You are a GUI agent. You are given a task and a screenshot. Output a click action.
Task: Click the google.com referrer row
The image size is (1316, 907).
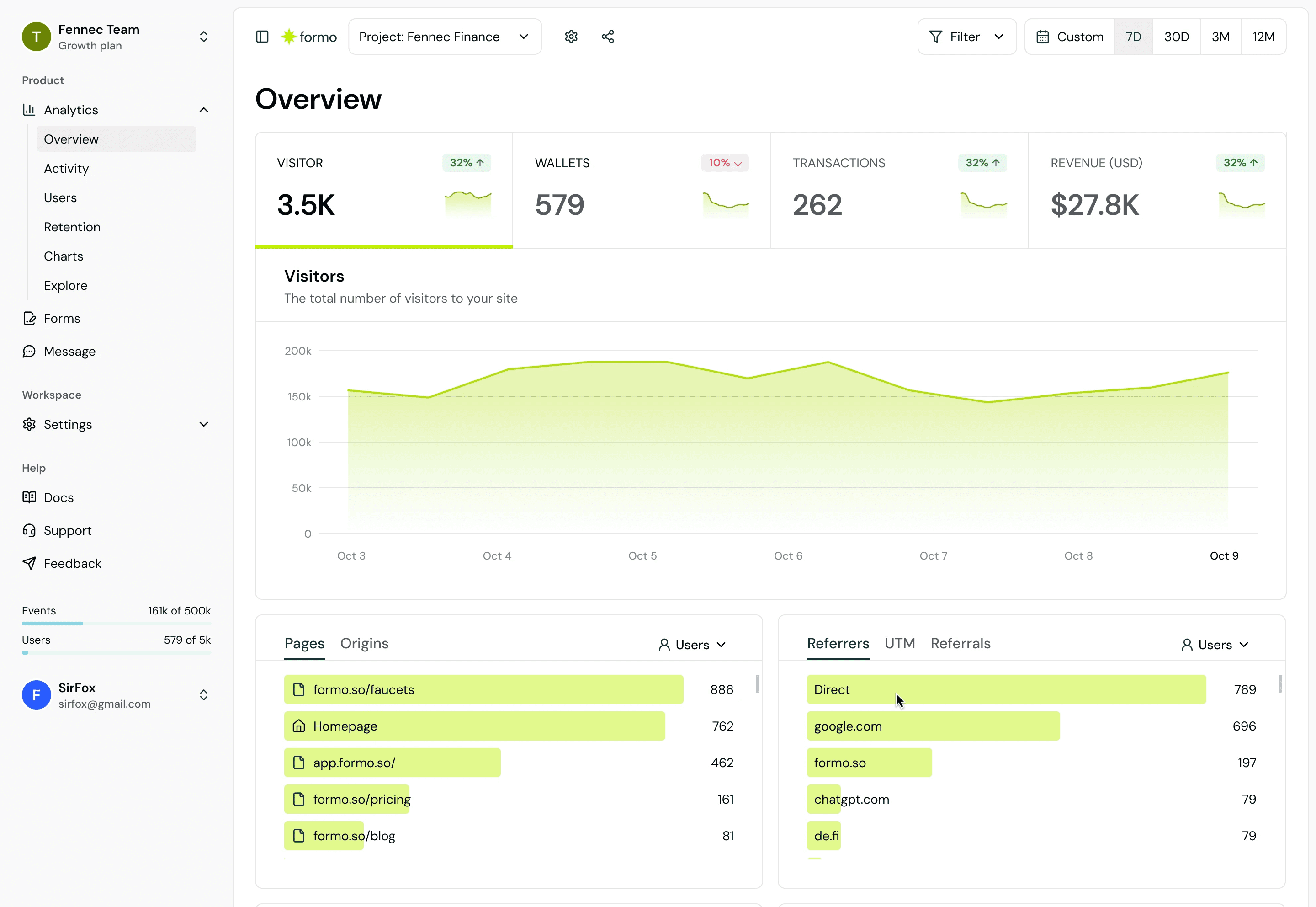1031,726
